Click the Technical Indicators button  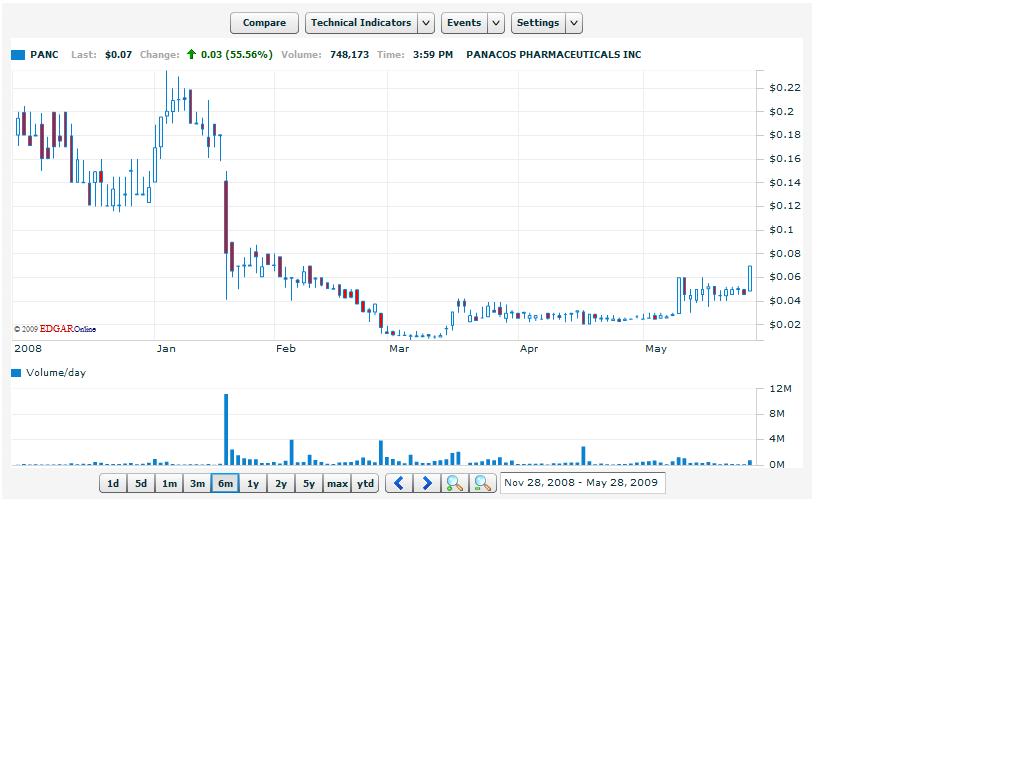click(x=361, y=23)
